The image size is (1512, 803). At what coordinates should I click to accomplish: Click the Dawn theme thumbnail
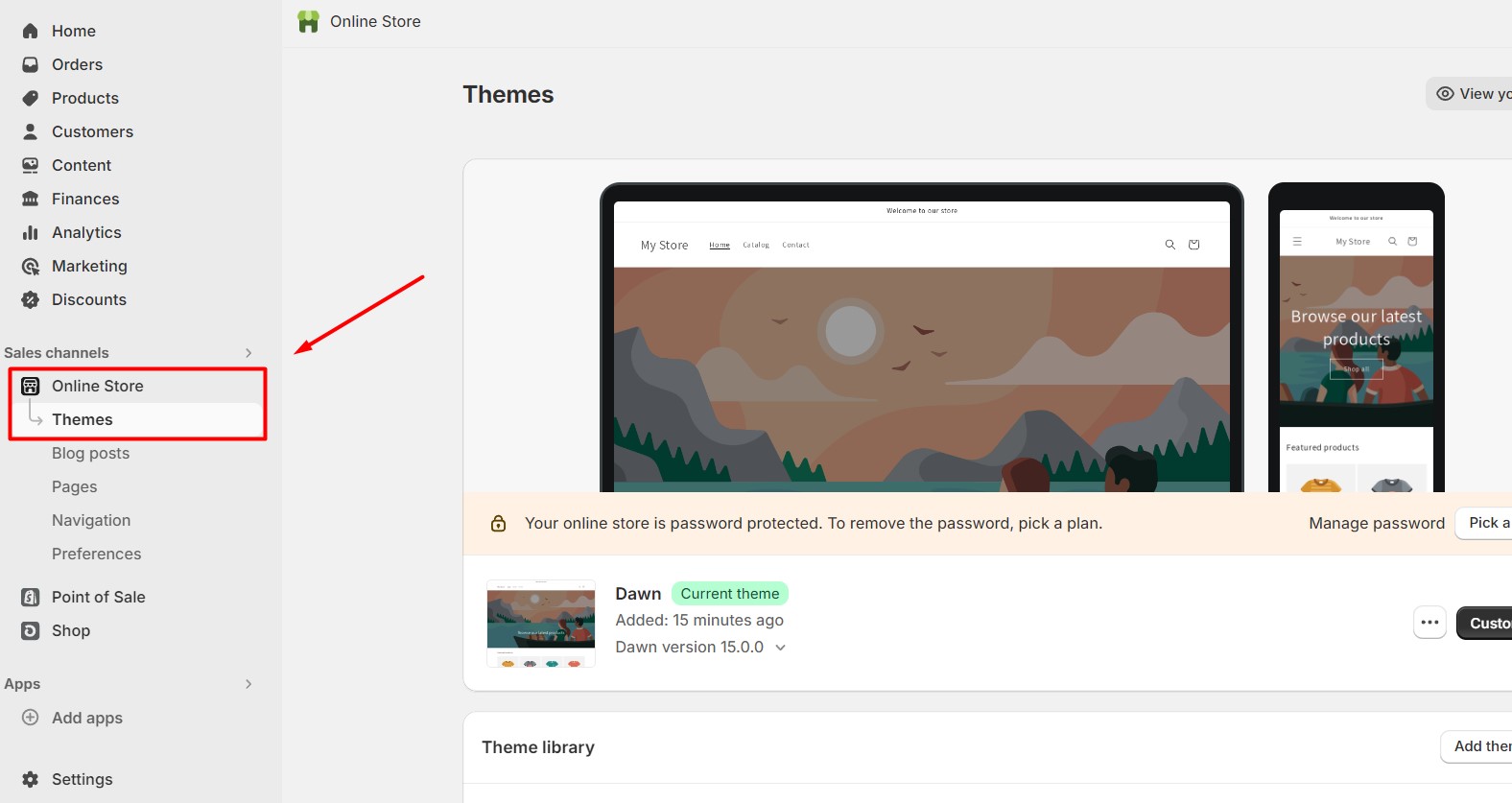pyautogui.click(x=541, y=624)
